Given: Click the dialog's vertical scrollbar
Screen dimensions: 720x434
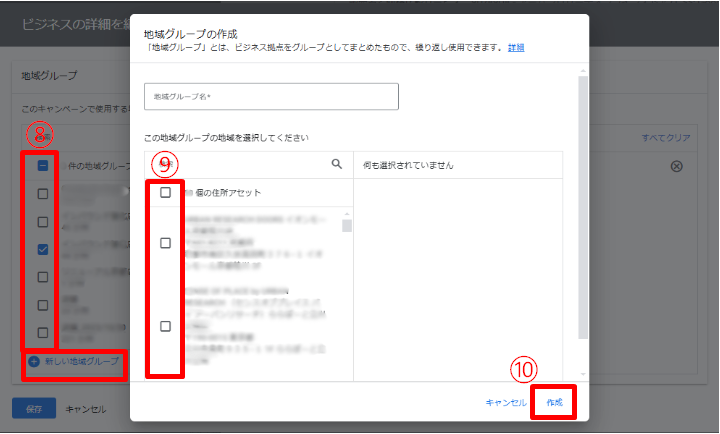Looking at the screenshot, I should pyautogui.click(x=582, y=200).
